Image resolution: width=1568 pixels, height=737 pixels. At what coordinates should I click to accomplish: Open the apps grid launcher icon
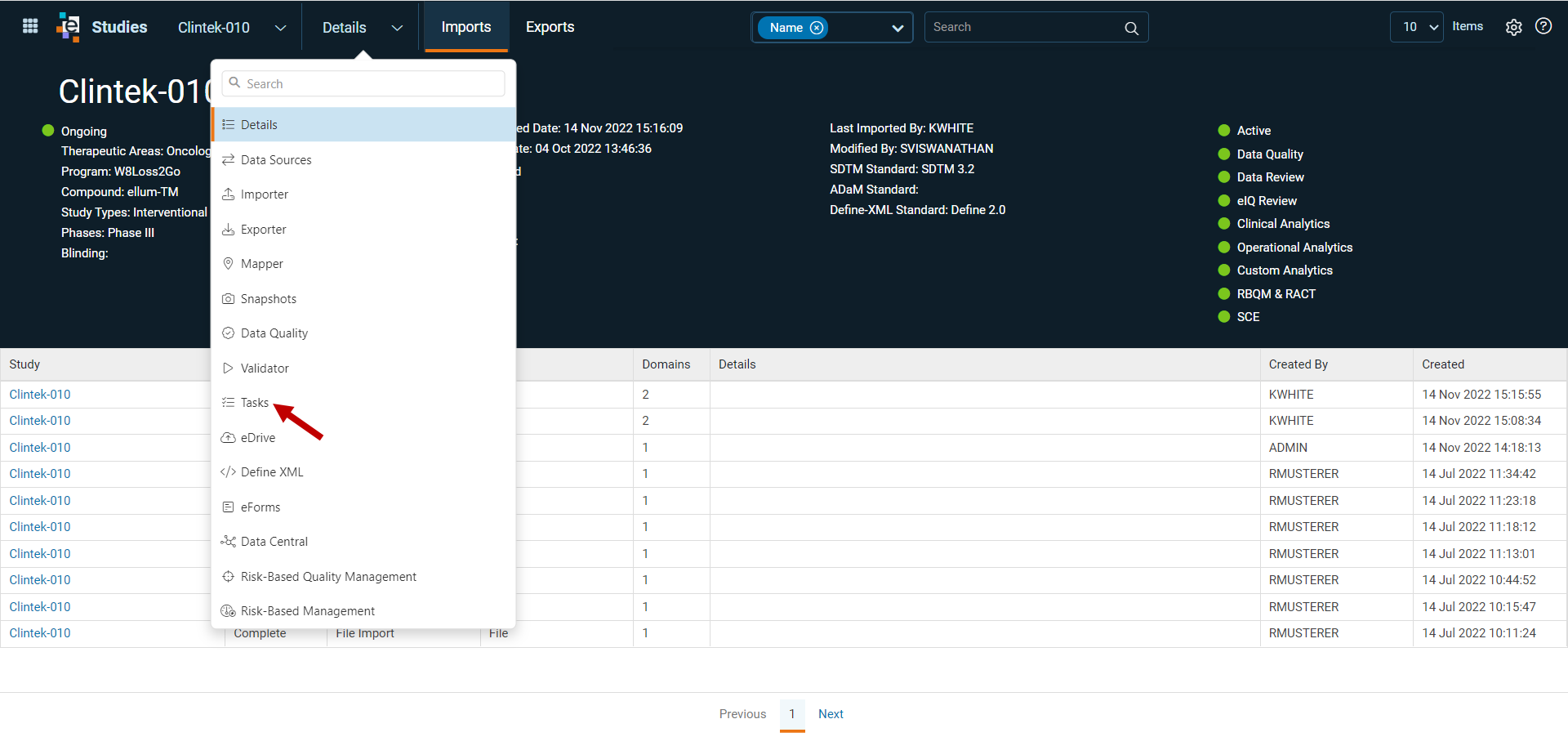30,26
